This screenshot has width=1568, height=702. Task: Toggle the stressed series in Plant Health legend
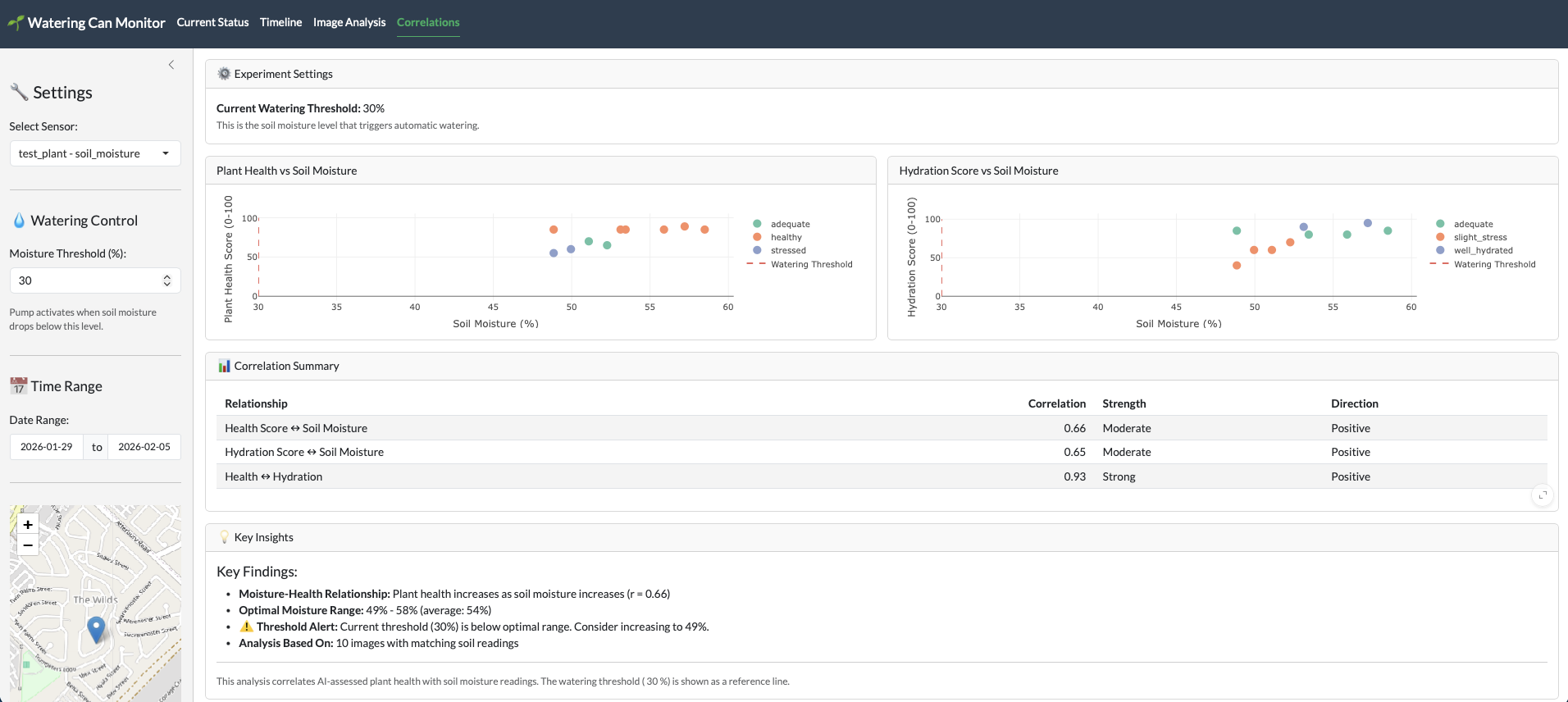(787, 251)
